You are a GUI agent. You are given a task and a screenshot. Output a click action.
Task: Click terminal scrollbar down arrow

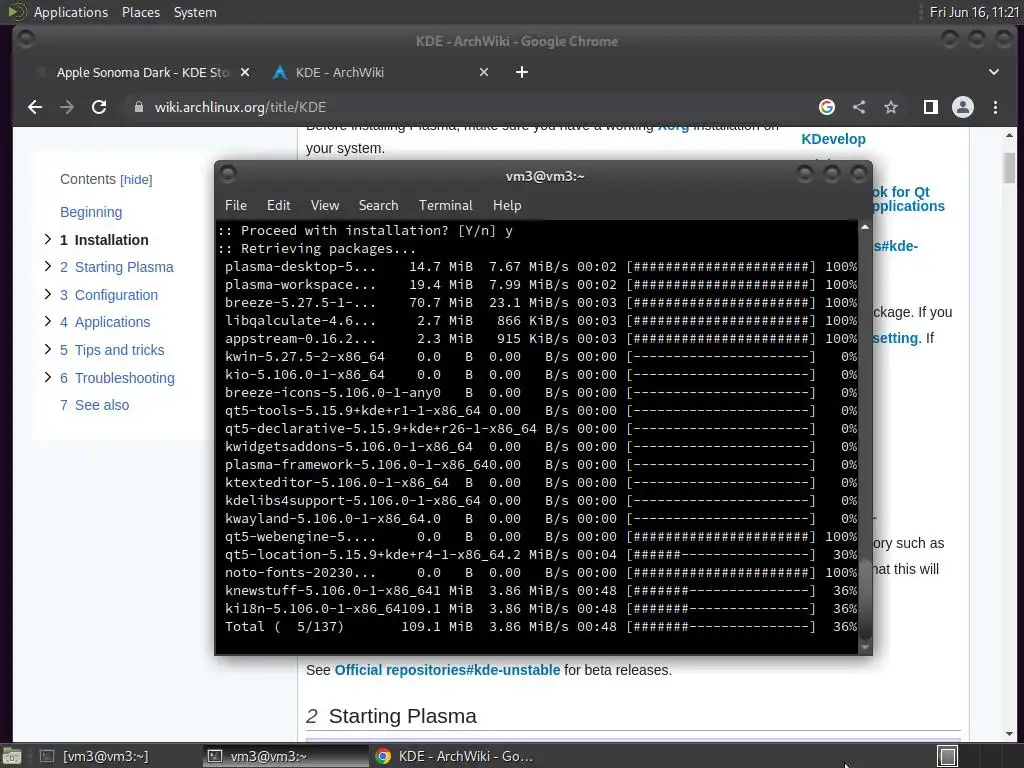click(865, 647)
